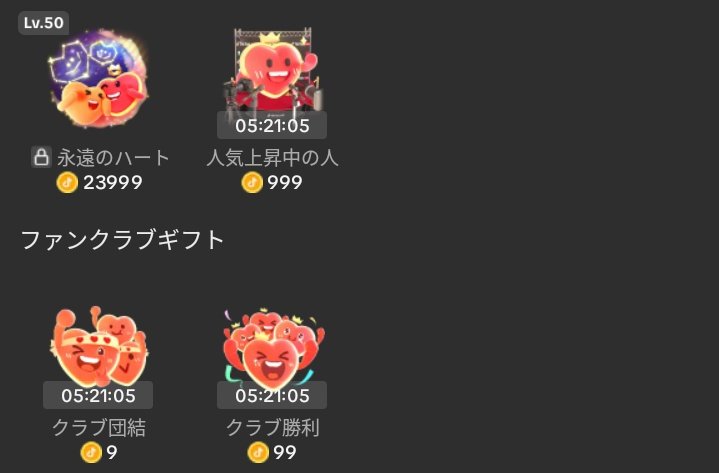The image size is (719, 473).
Task: Click the countdown timer on クラブ団結
Action: tap(98, 395)
